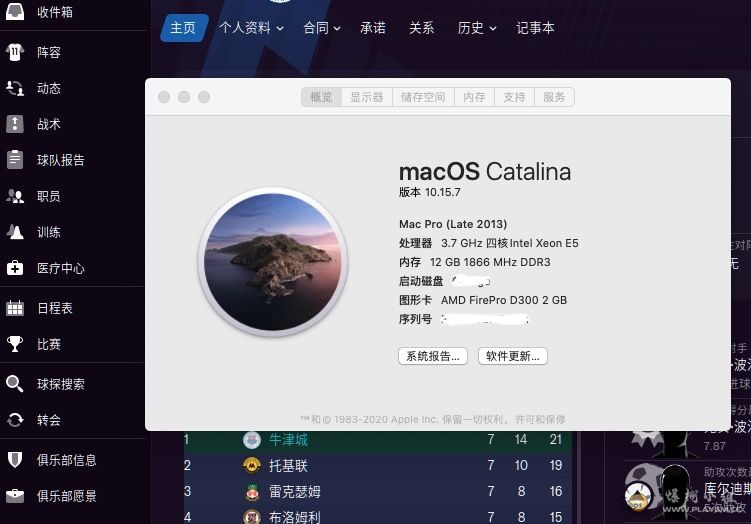Open 日程表 in the sidebar
The height and width of the screenshot is (524, 751).
[55, 308]
